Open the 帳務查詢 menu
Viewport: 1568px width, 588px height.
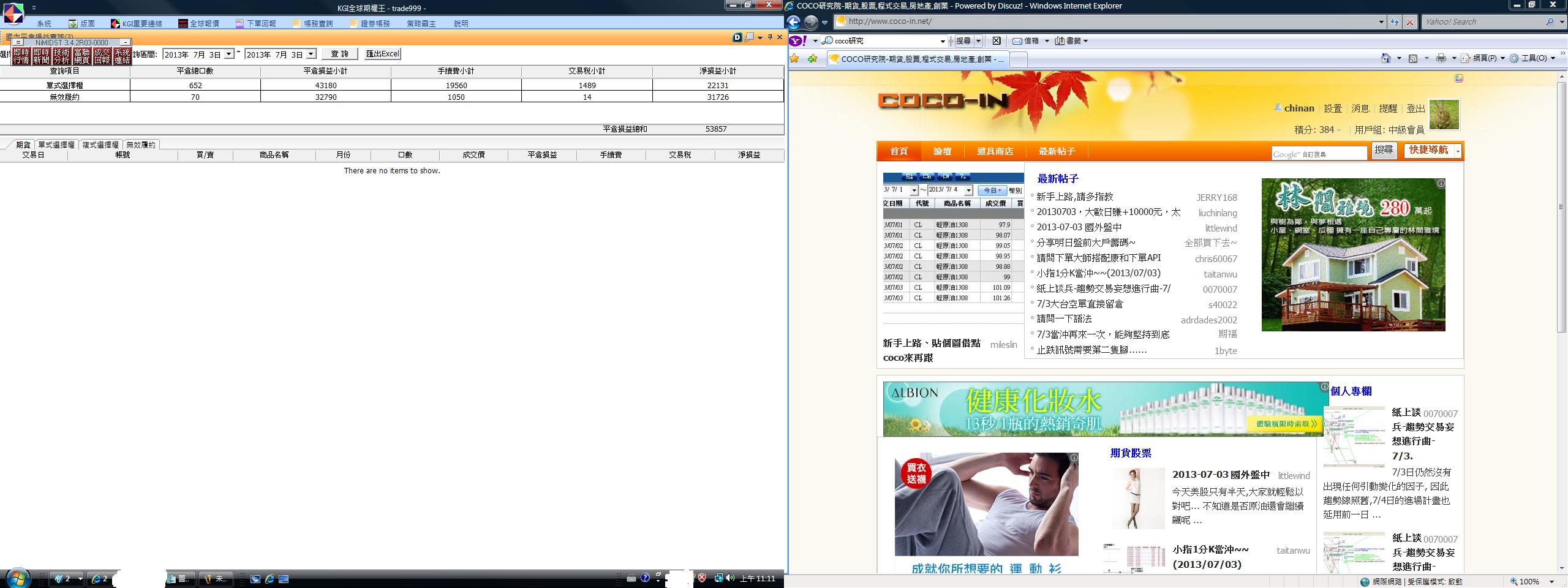point(312,23)
